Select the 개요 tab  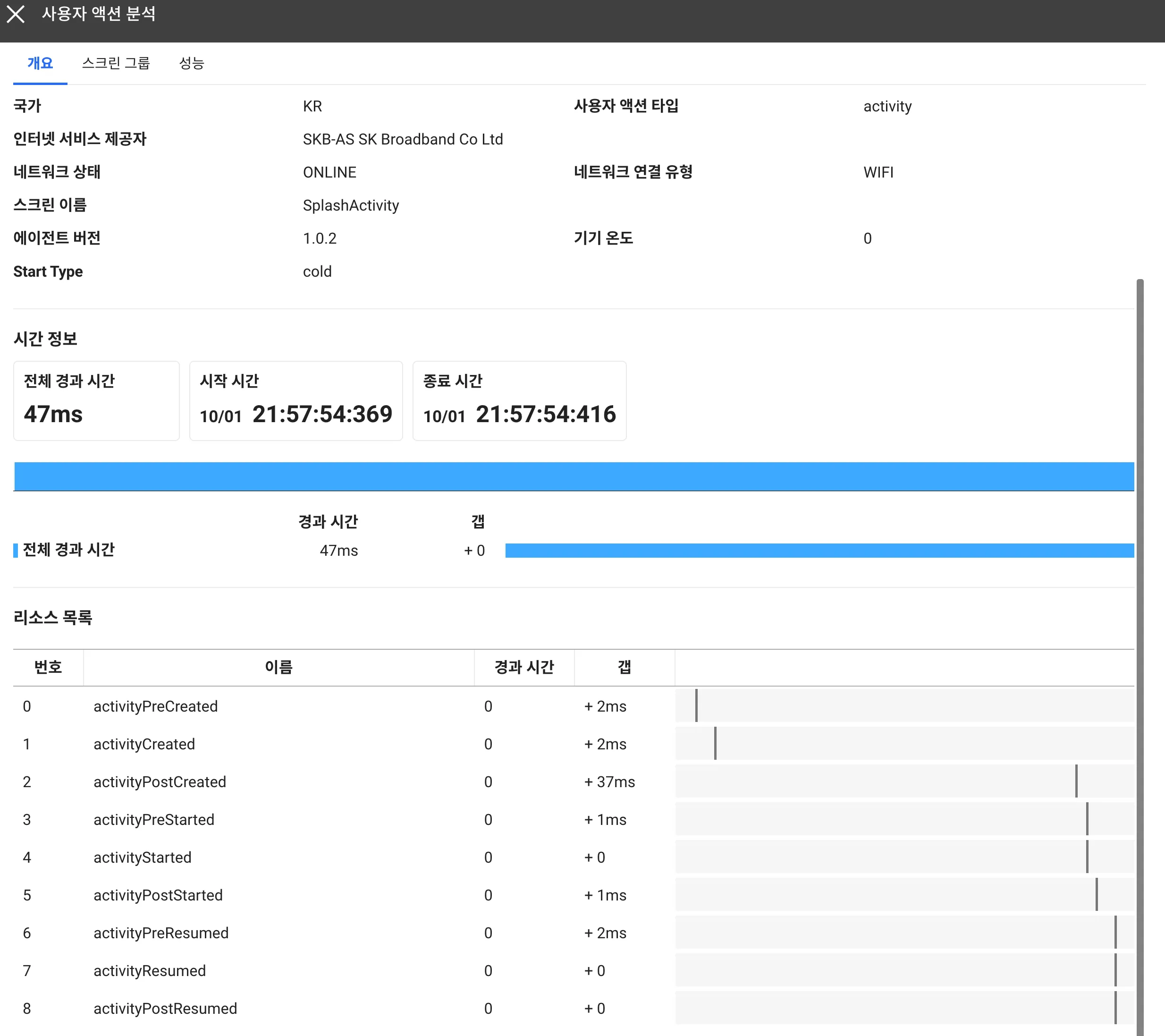point(40,63)
